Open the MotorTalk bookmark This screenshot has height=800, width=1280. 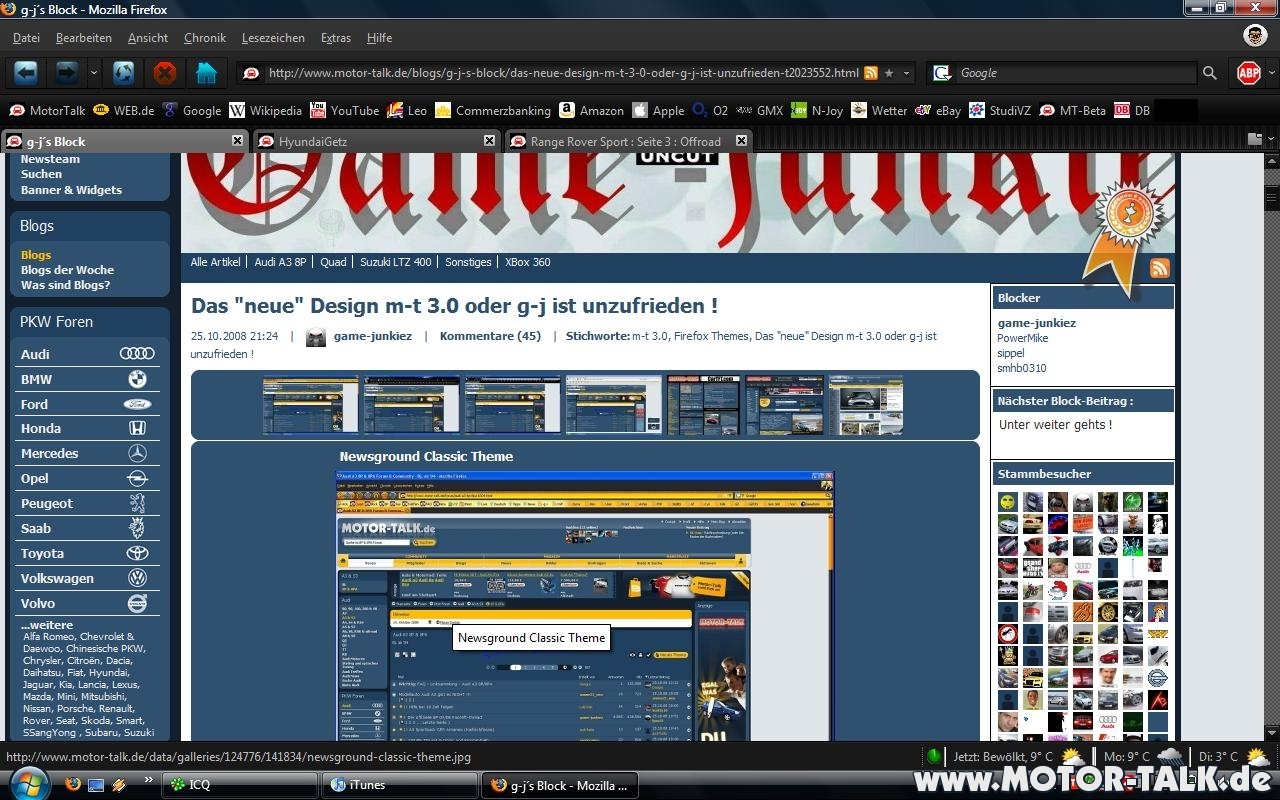click(x=47, y=111)
